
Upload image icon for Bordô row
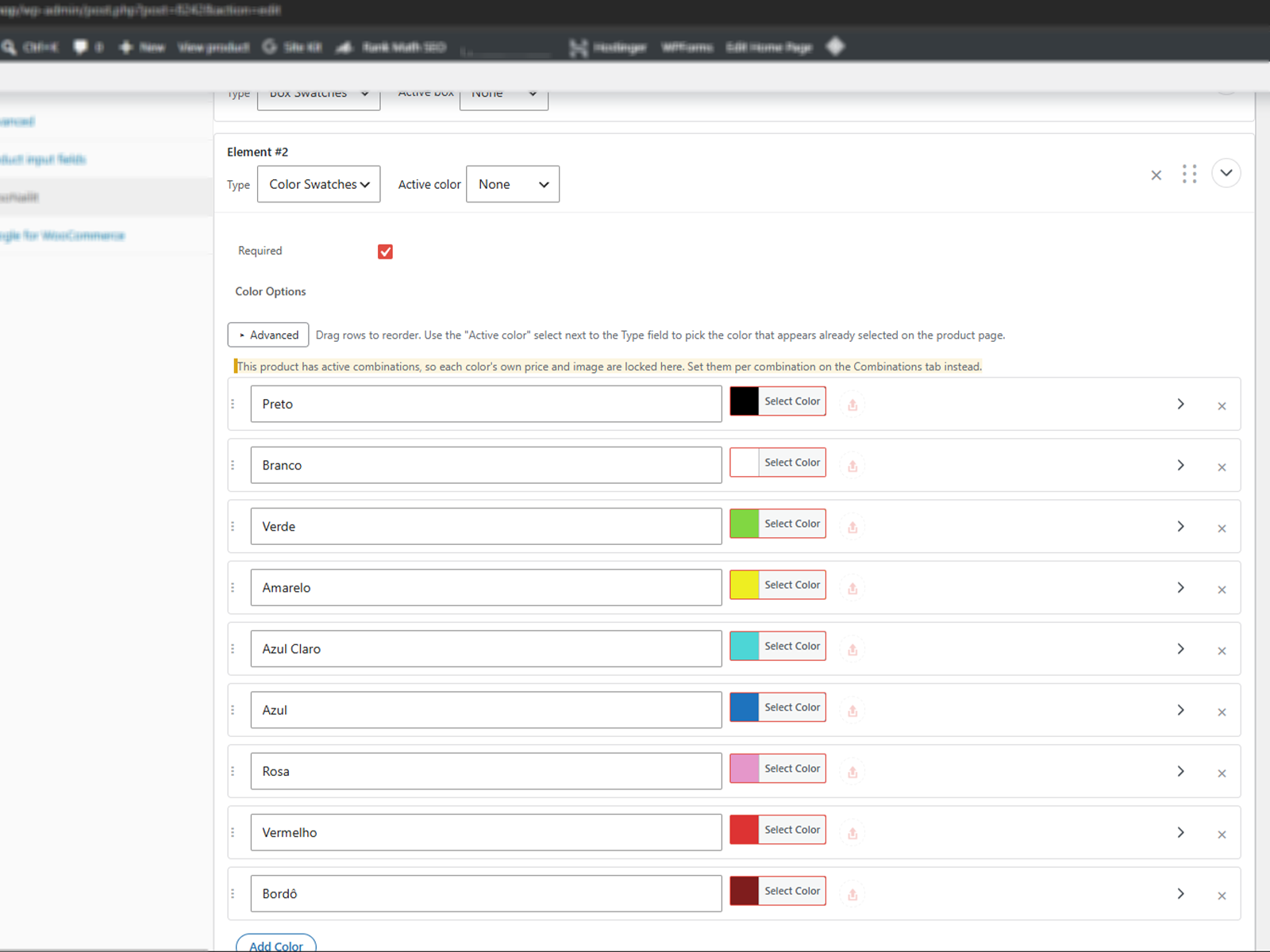pos(852,894)
